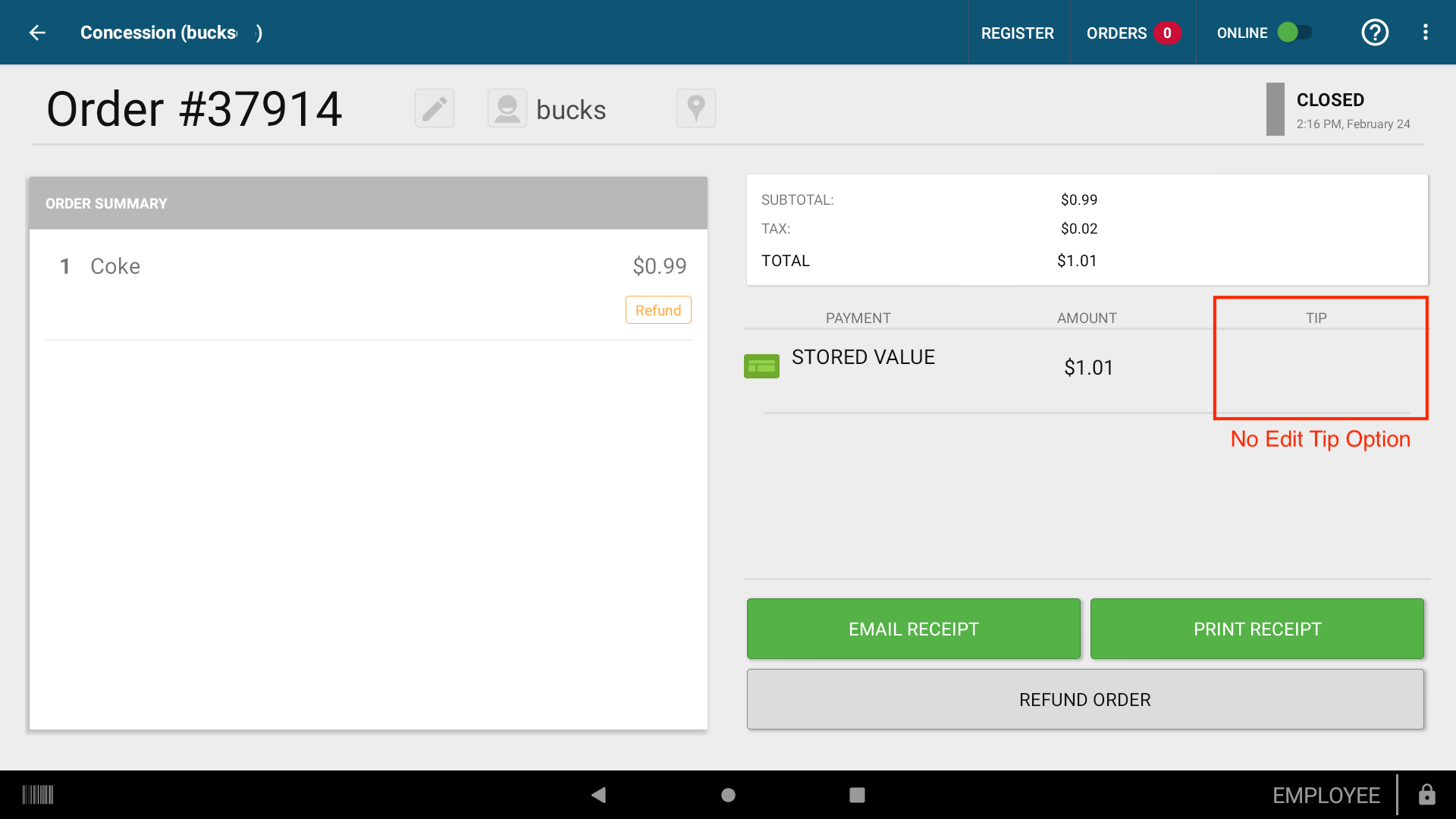Click the Refund button for Coke

tap(658, 310)
